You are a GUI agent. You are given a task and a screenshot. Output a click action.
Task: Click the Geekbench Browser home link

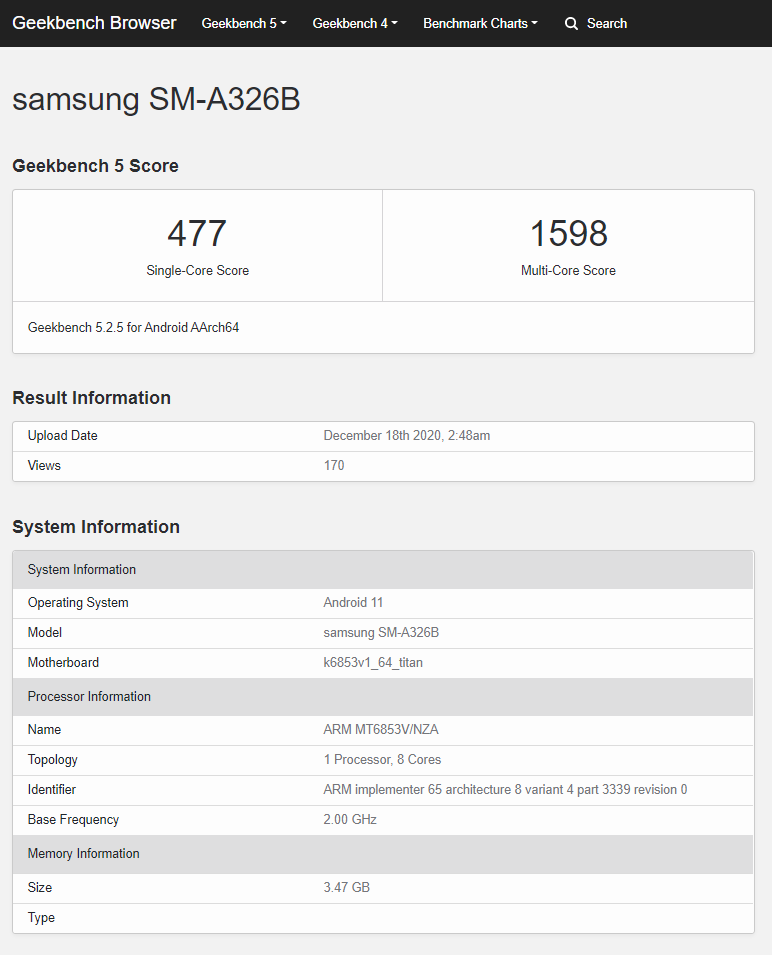tap(94, 23)
